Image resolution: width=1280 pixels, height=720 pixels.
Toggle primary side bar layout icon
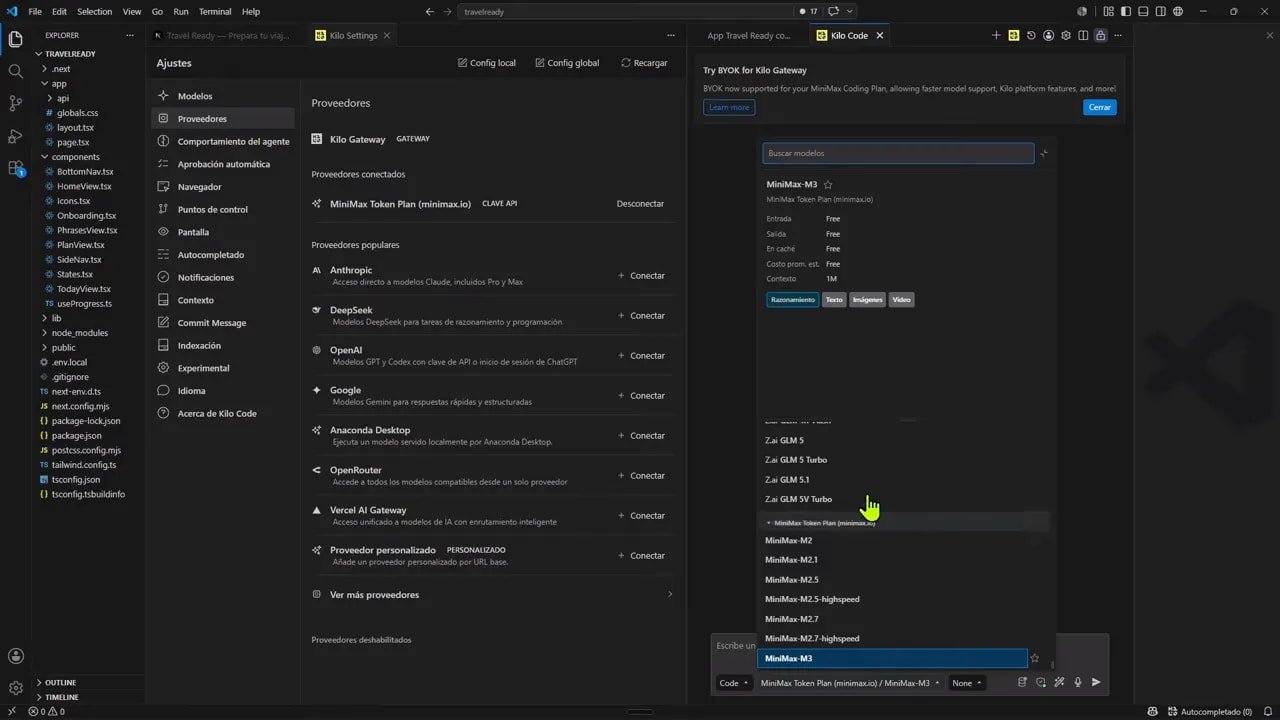tap(1127, 12)
